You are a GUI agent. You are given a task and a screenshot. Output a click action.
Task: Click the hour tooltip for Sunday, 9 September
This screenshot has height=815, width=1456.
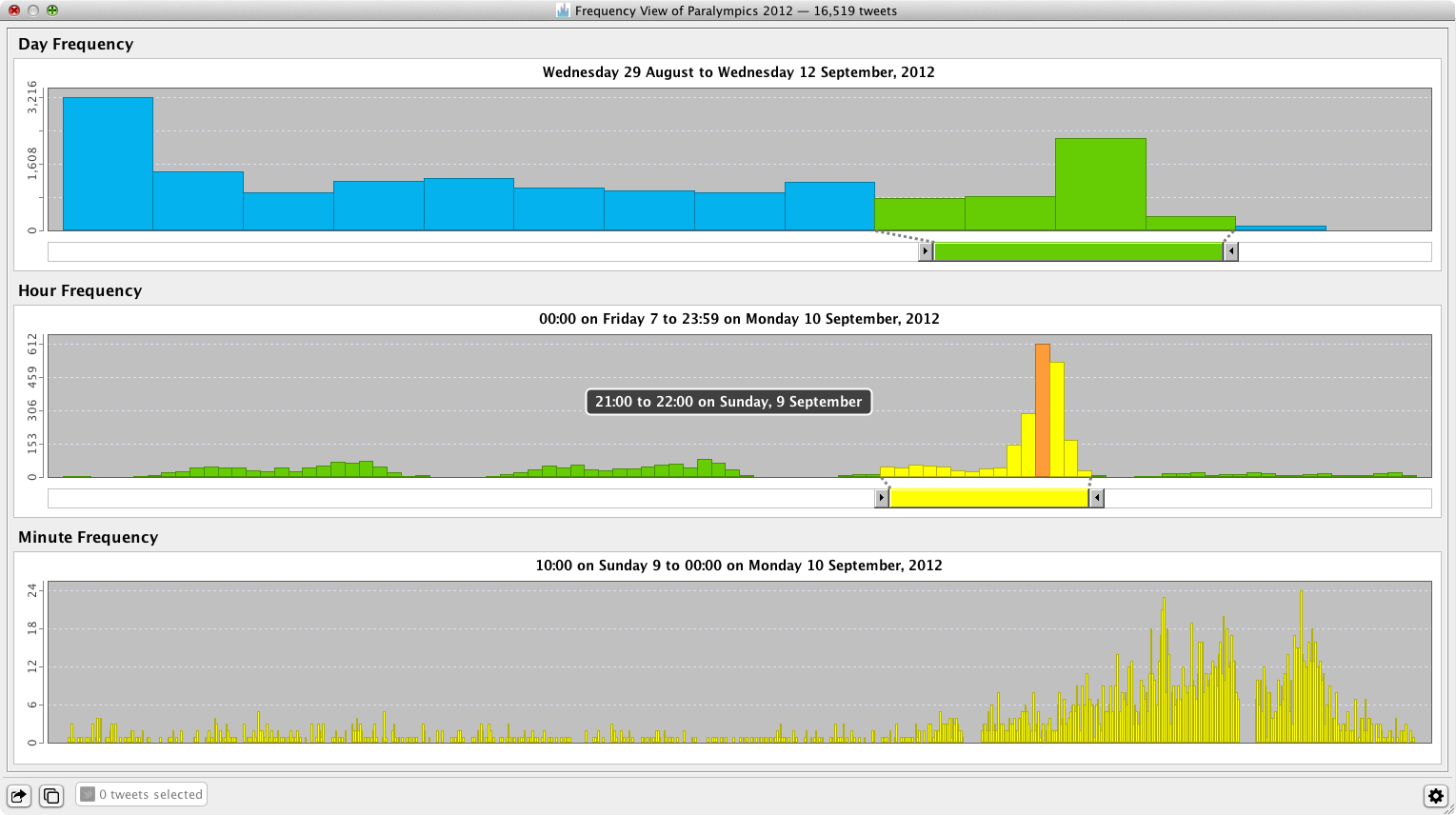coord(728,402)
